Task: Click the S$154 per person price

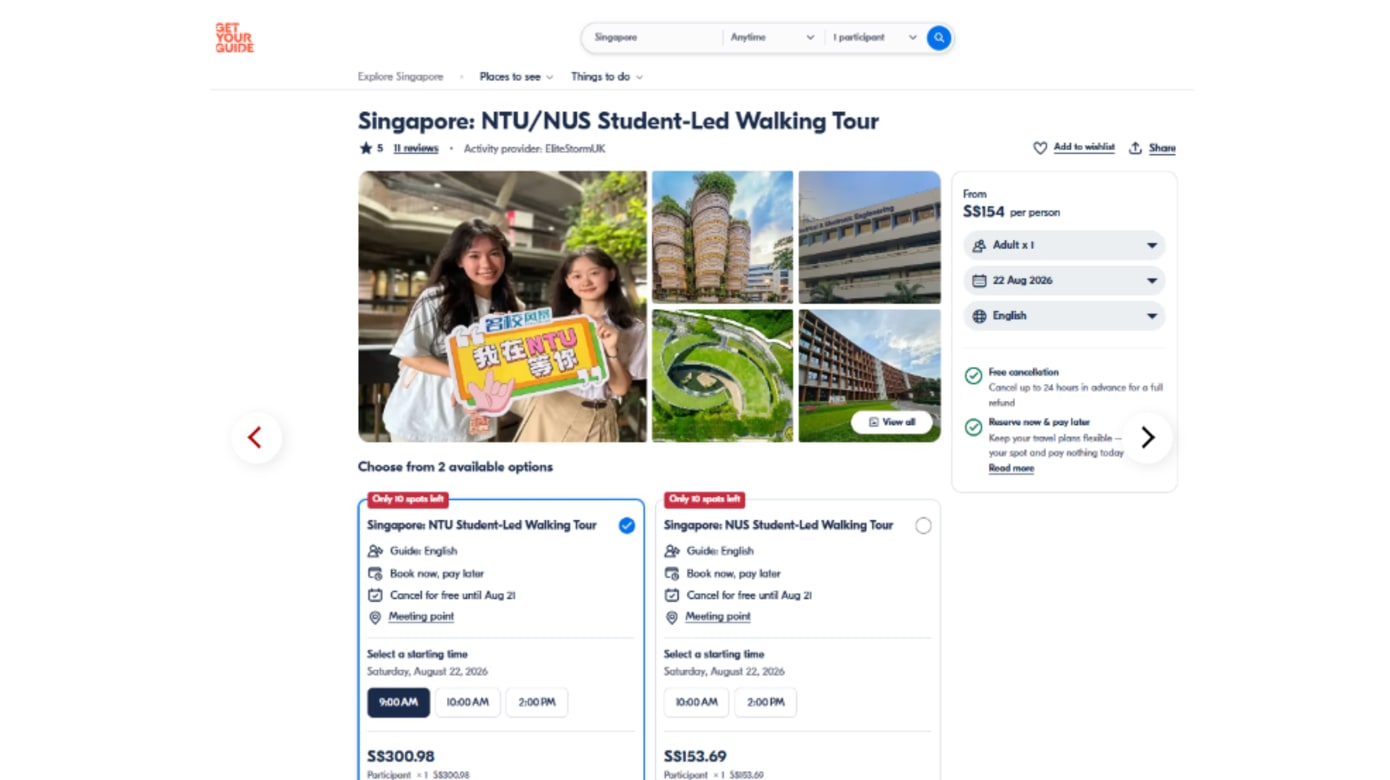Action: click(x=1011, y=212)
